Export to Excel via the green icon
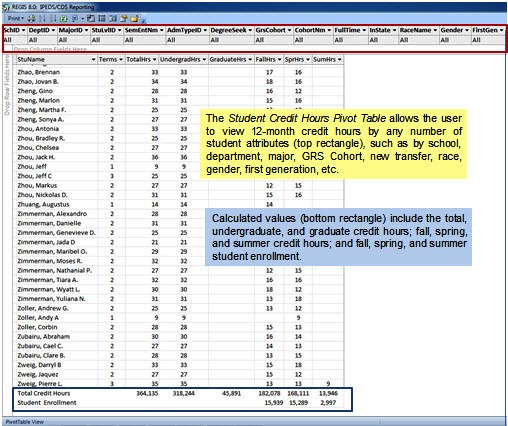 tap(63, 19)
